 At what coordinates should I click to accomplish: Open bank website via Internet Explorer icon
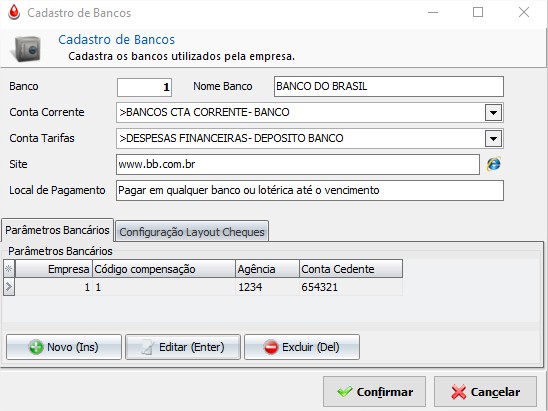click(x=493, y=164)
